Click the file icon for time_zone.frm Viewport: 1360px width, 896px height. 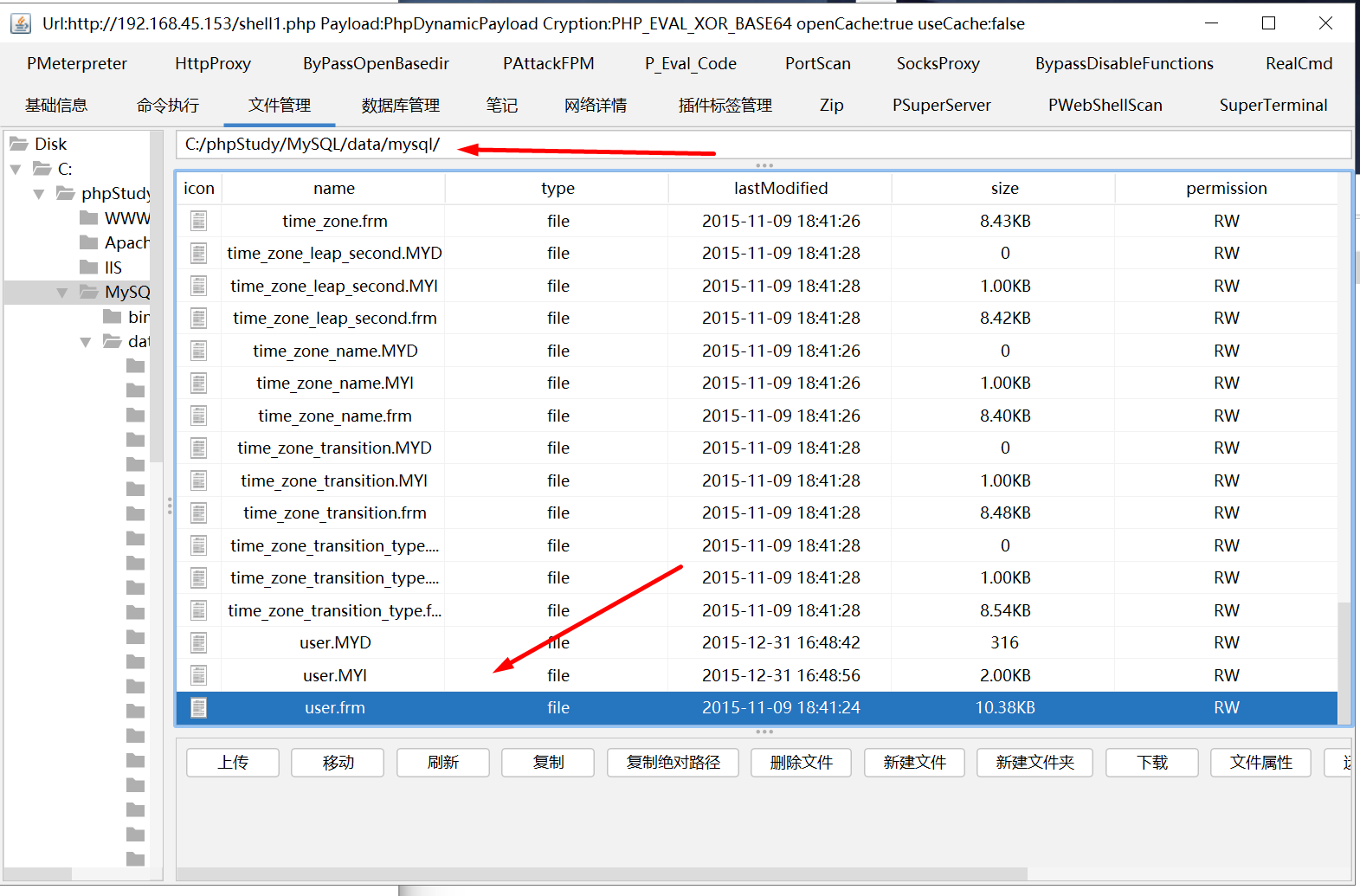point(198,221)
